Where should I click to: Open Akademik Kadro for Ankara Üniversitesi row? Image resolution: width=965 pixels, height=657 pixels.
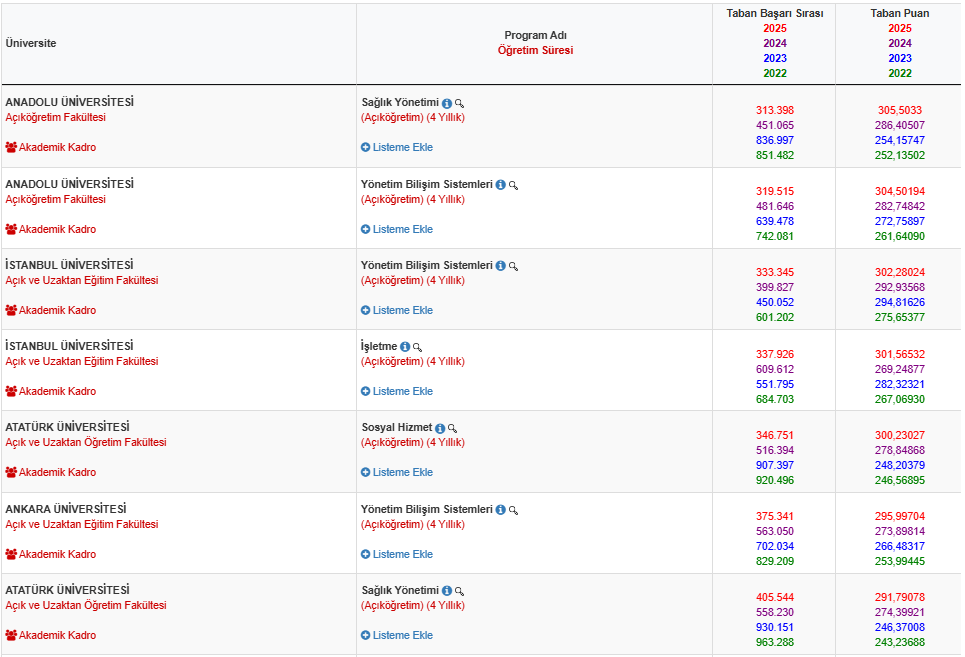(51, 554)
